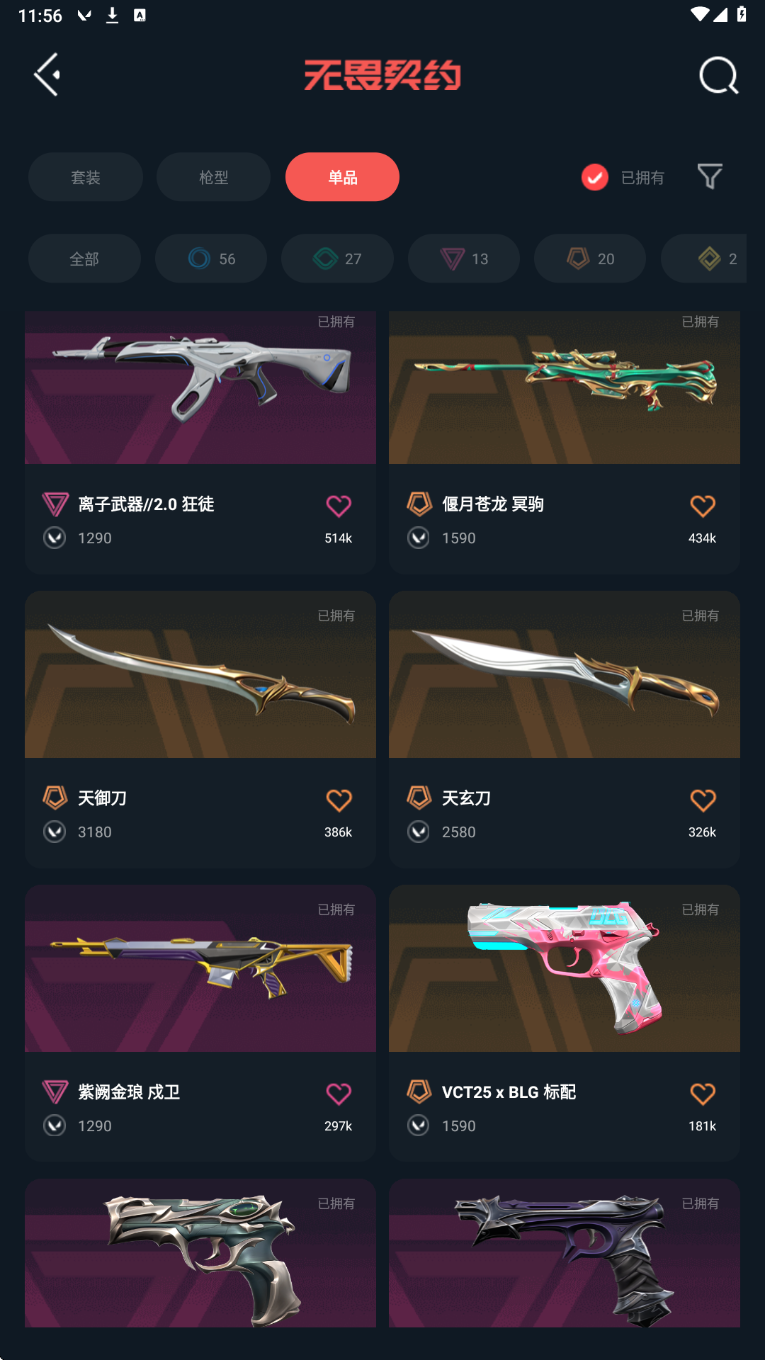Like the 紫阙金琅 戍卫 skin

[x=339, y=1094]
